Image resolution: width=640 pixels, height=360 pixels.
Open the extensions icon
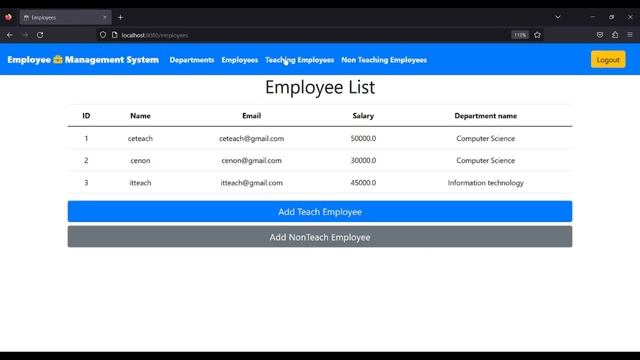click(x=615, y=35)
